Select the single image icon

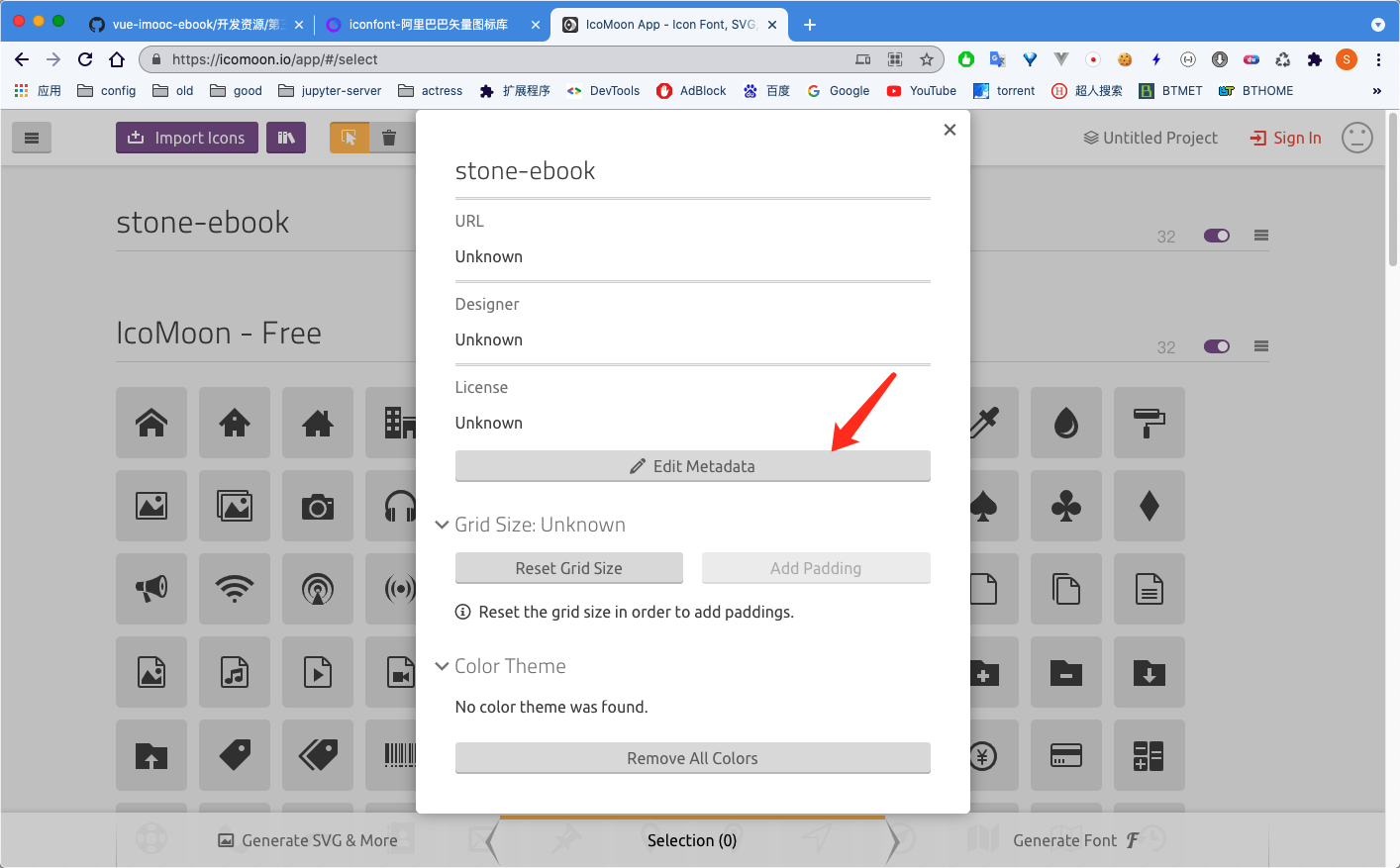[x=151, y=506]
